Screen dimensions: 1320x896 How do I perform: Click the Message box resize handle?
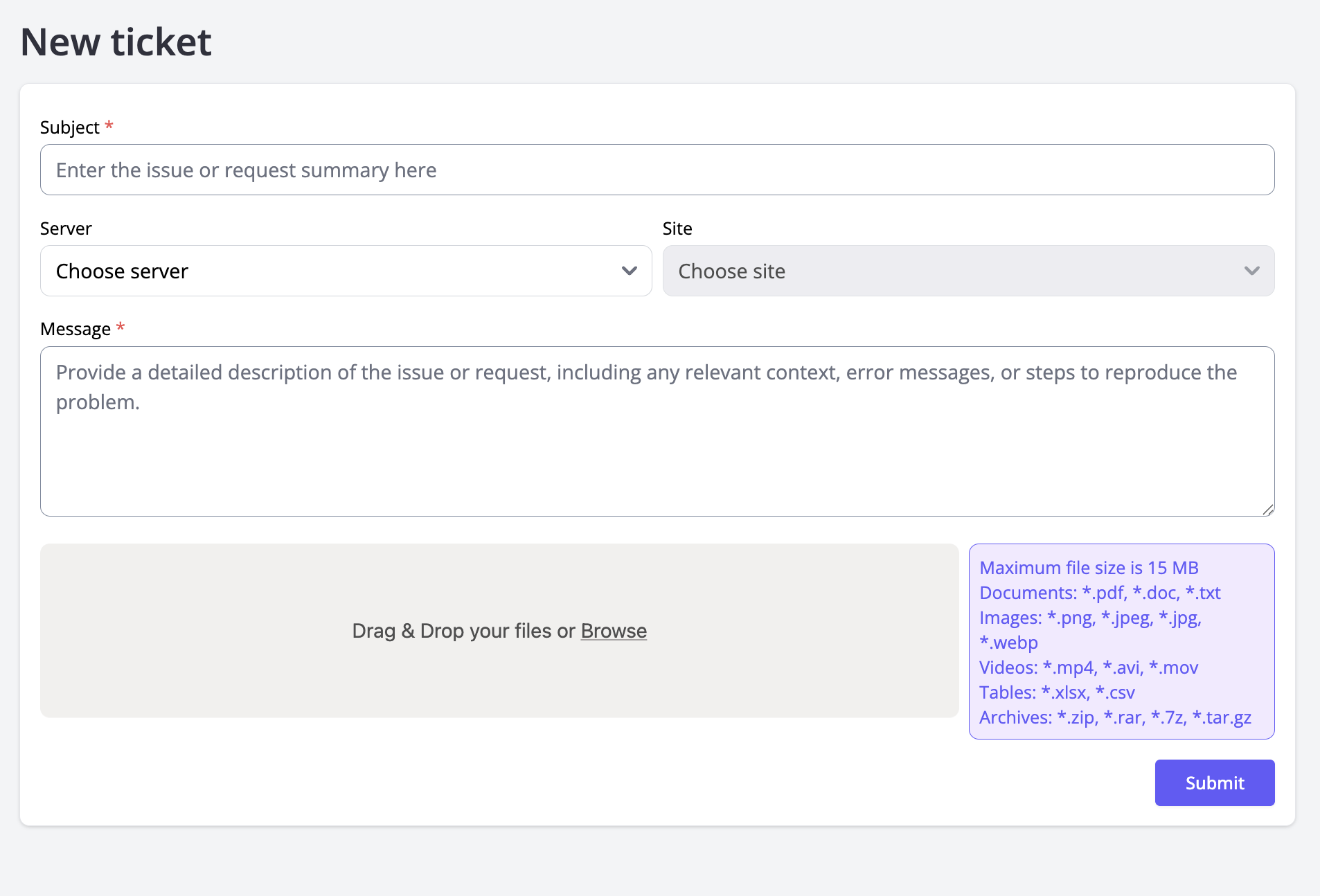point(1267,510)
